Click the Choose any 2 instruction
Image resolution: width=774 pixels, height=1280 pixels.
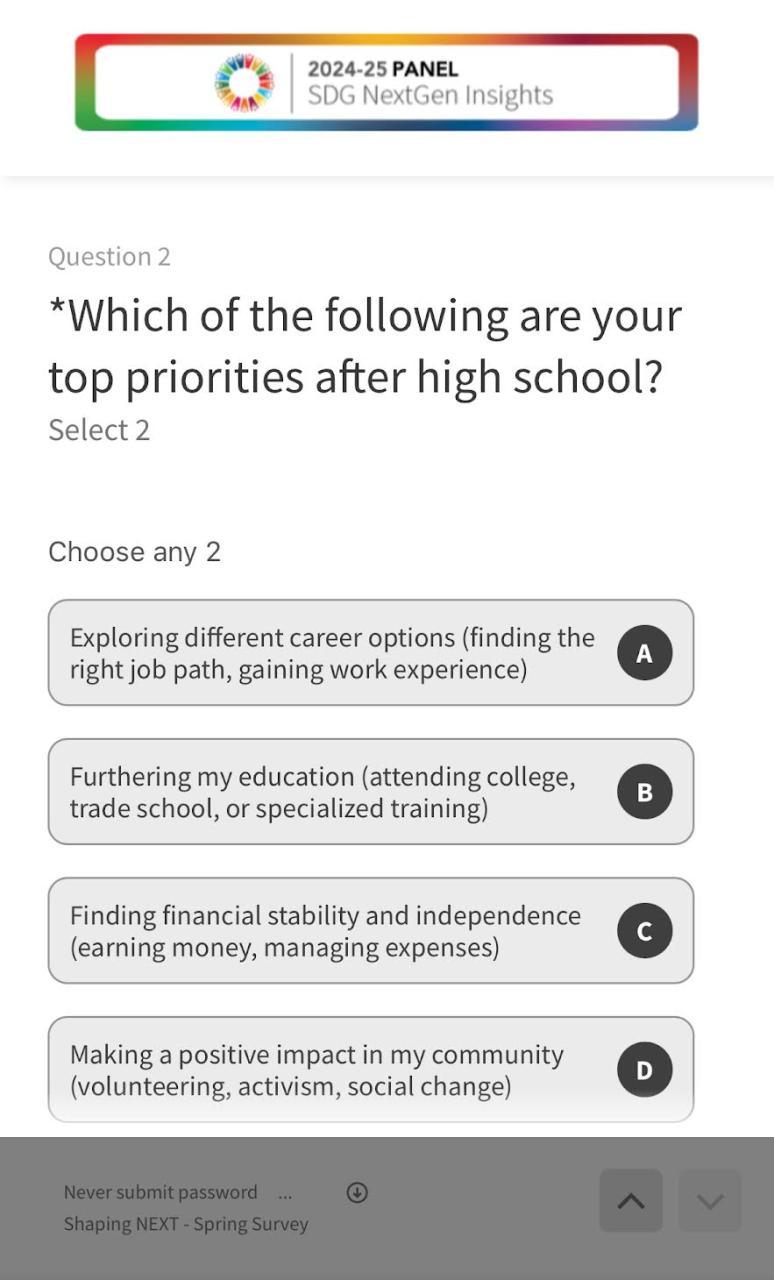(x=134, y=552)
